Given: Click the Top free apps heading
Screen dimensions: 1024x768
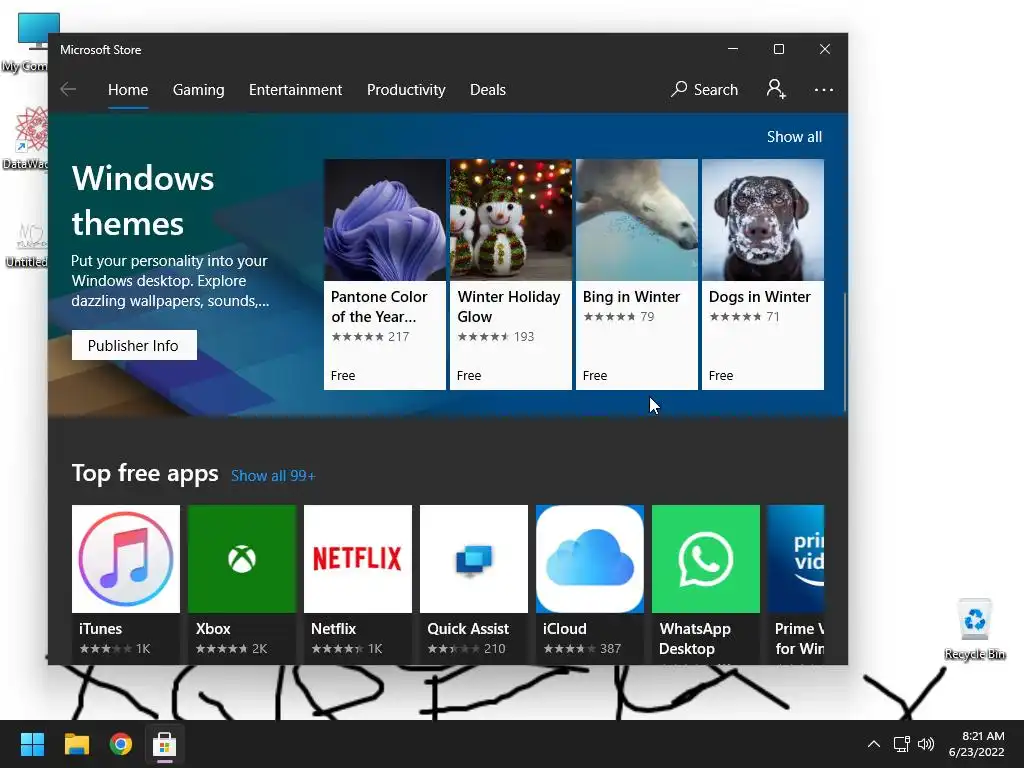Looking at the screenshot, I should [145, 473].
